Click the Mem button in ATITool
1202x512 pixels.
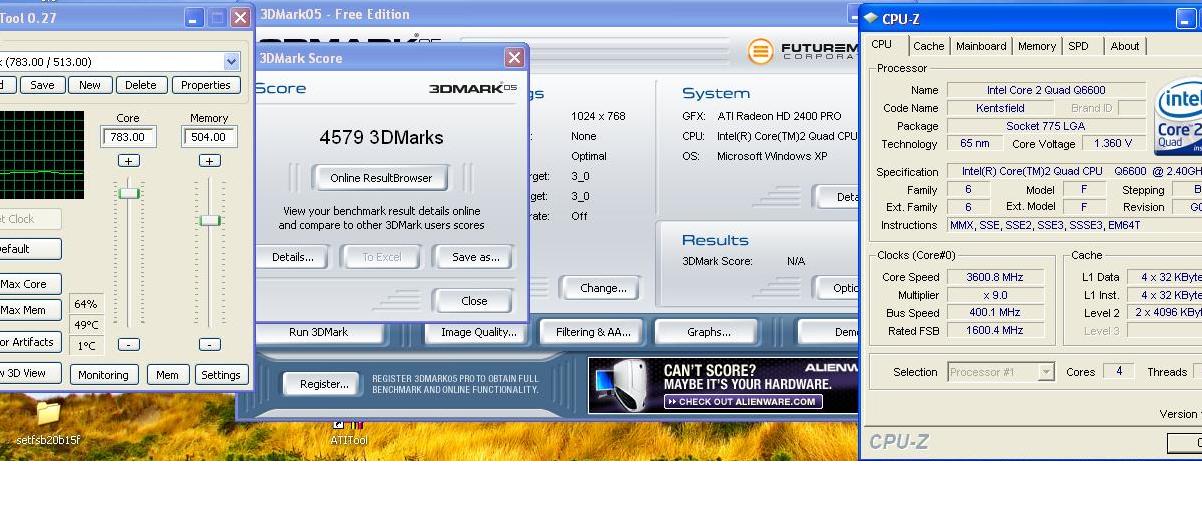(167, 375)
